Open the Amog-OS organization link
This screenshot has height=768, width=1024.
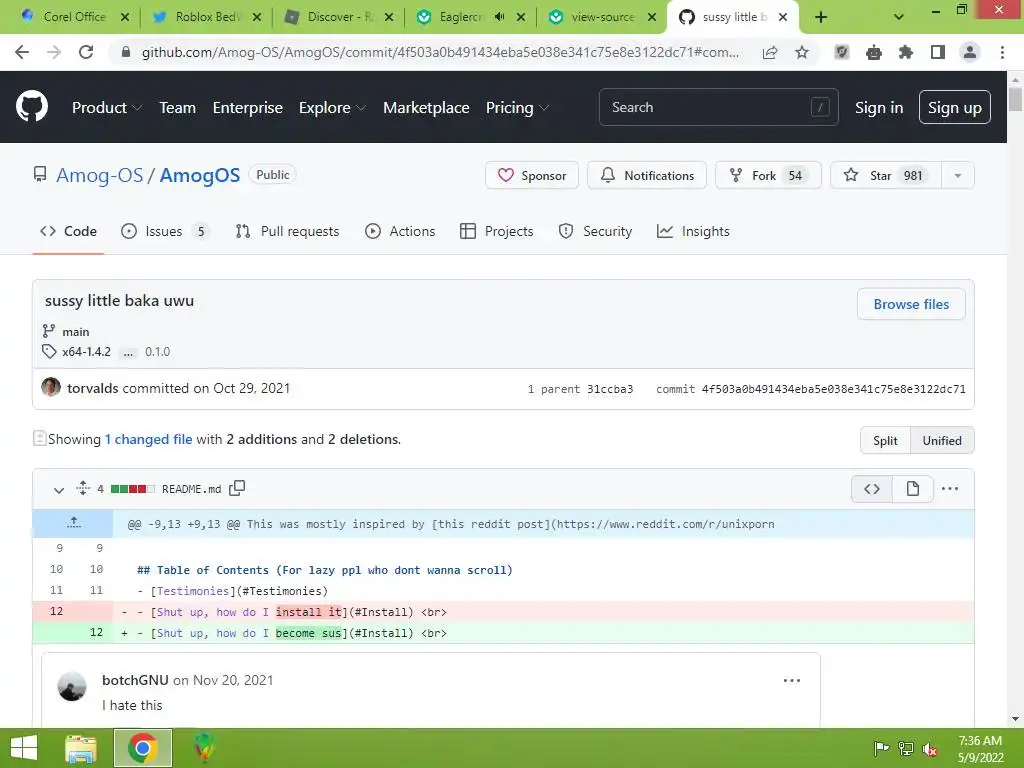(99, 175)
